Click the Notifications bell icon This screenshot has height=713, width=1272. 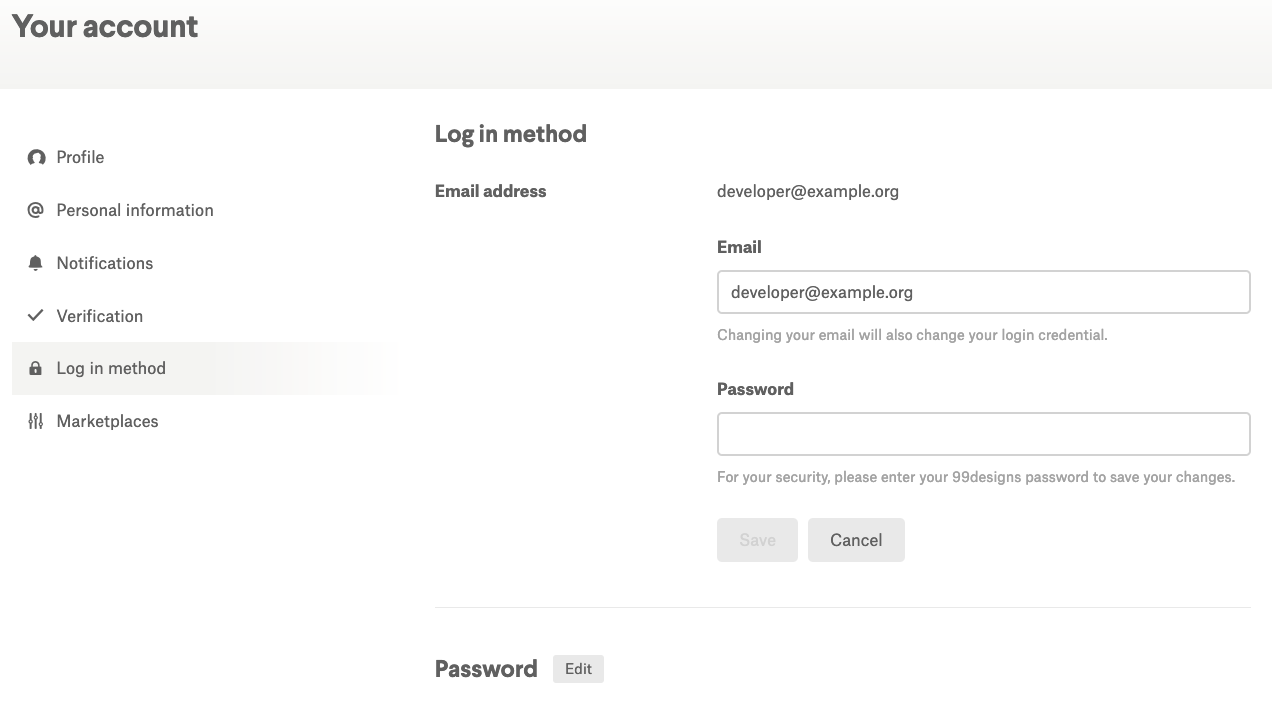36,263
